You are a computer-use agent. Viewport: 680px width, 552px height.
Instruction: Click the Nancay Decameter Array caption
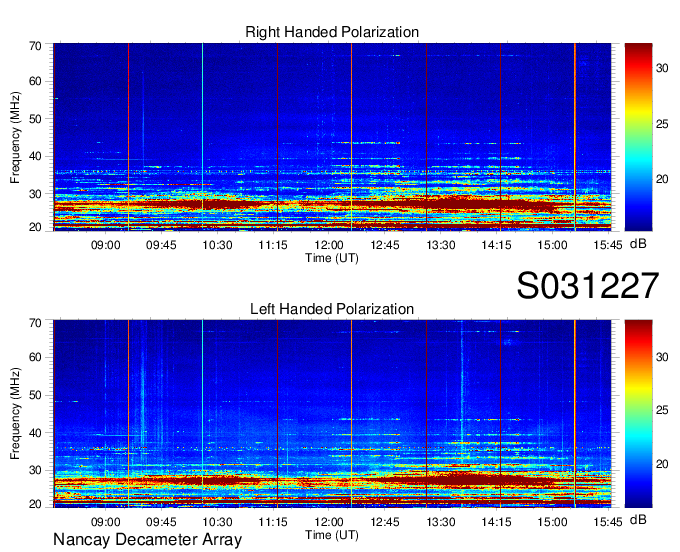pyautogui.click(x=147, y=539)
